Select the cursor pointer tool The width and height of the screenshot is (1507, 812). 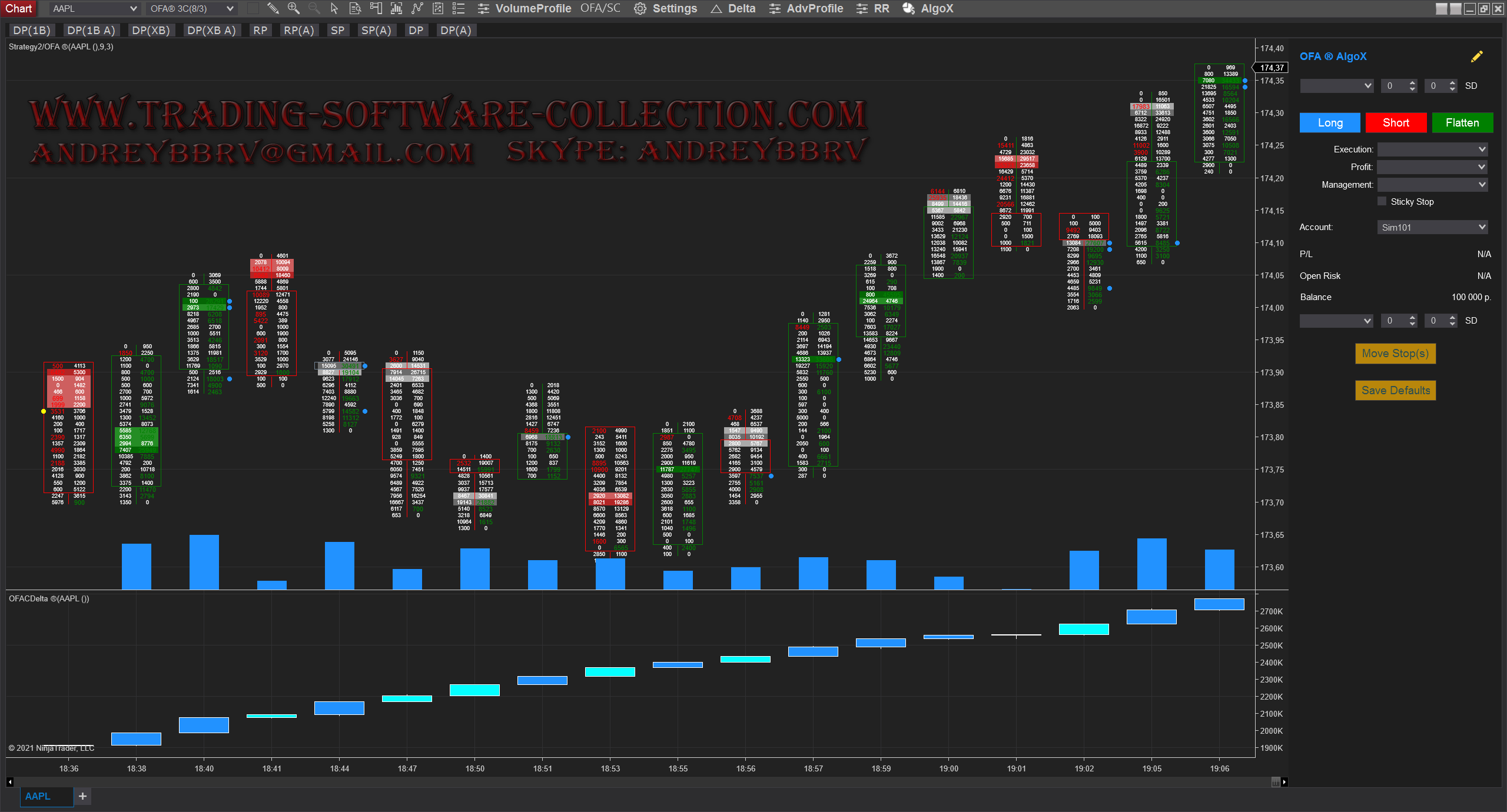334,8
